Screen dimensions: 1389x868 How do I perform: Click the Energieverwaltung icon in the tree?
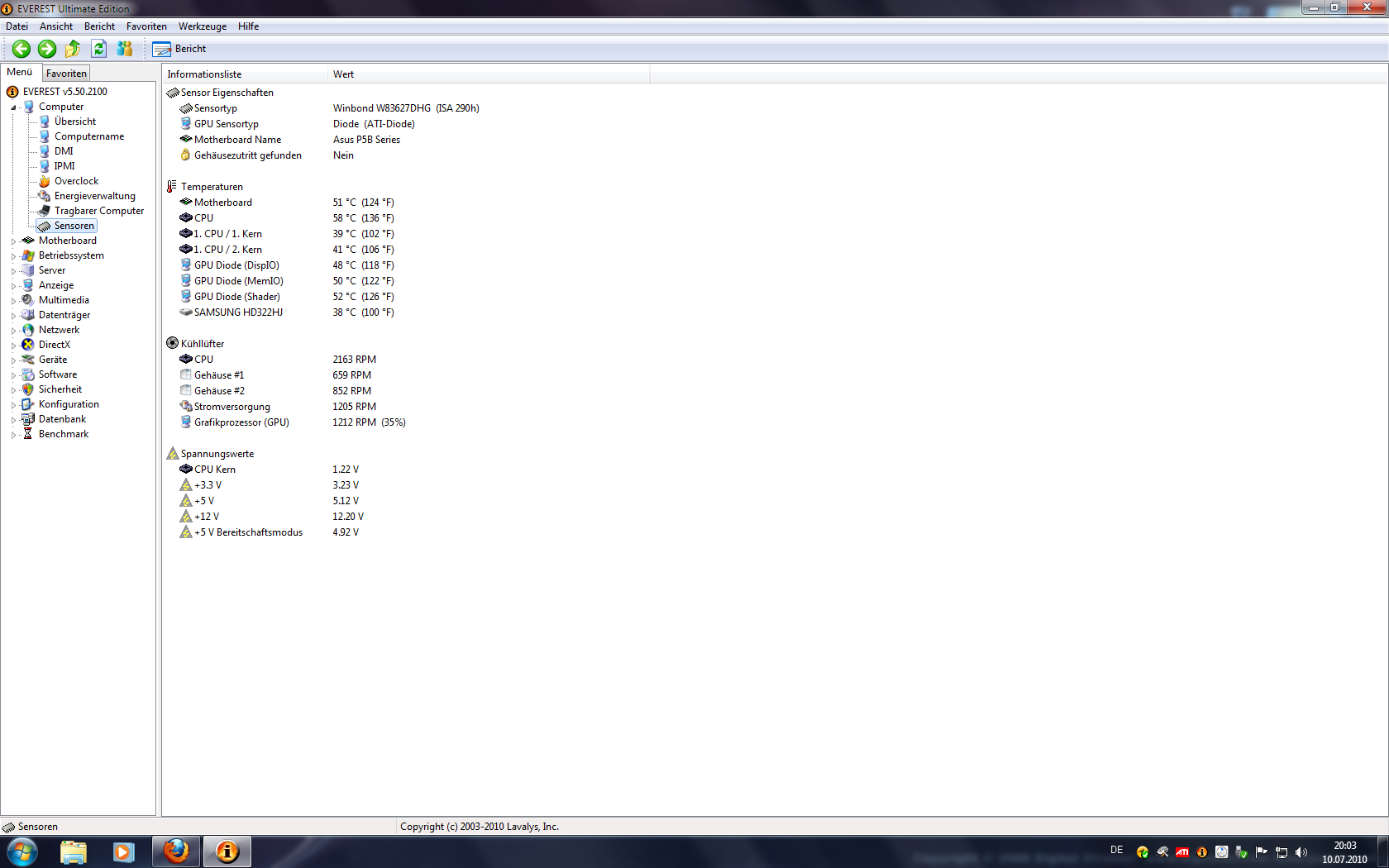(45, 196)
